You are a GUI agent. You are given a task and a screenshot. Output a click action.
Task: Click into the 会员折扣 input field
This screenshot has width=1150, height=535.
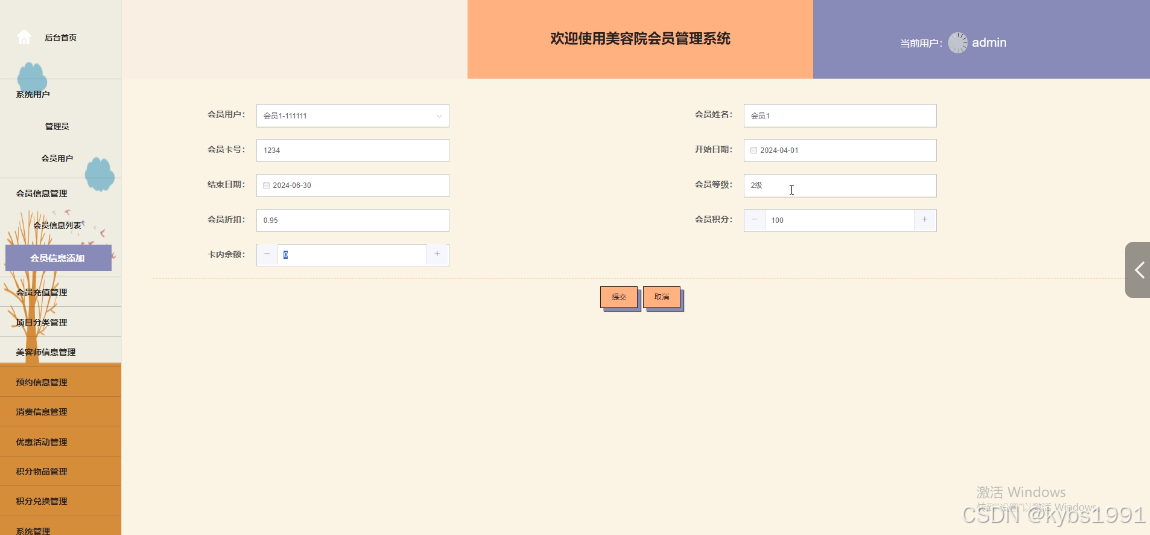pyautogui.click(x=353, y=220)
